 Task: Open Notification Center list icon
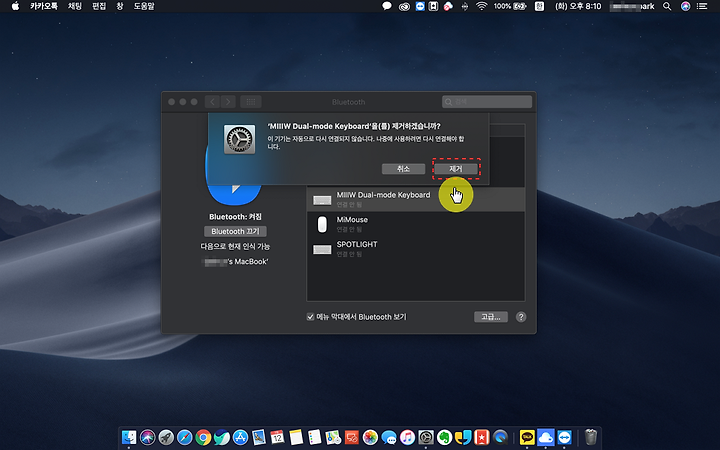(702, 6)
